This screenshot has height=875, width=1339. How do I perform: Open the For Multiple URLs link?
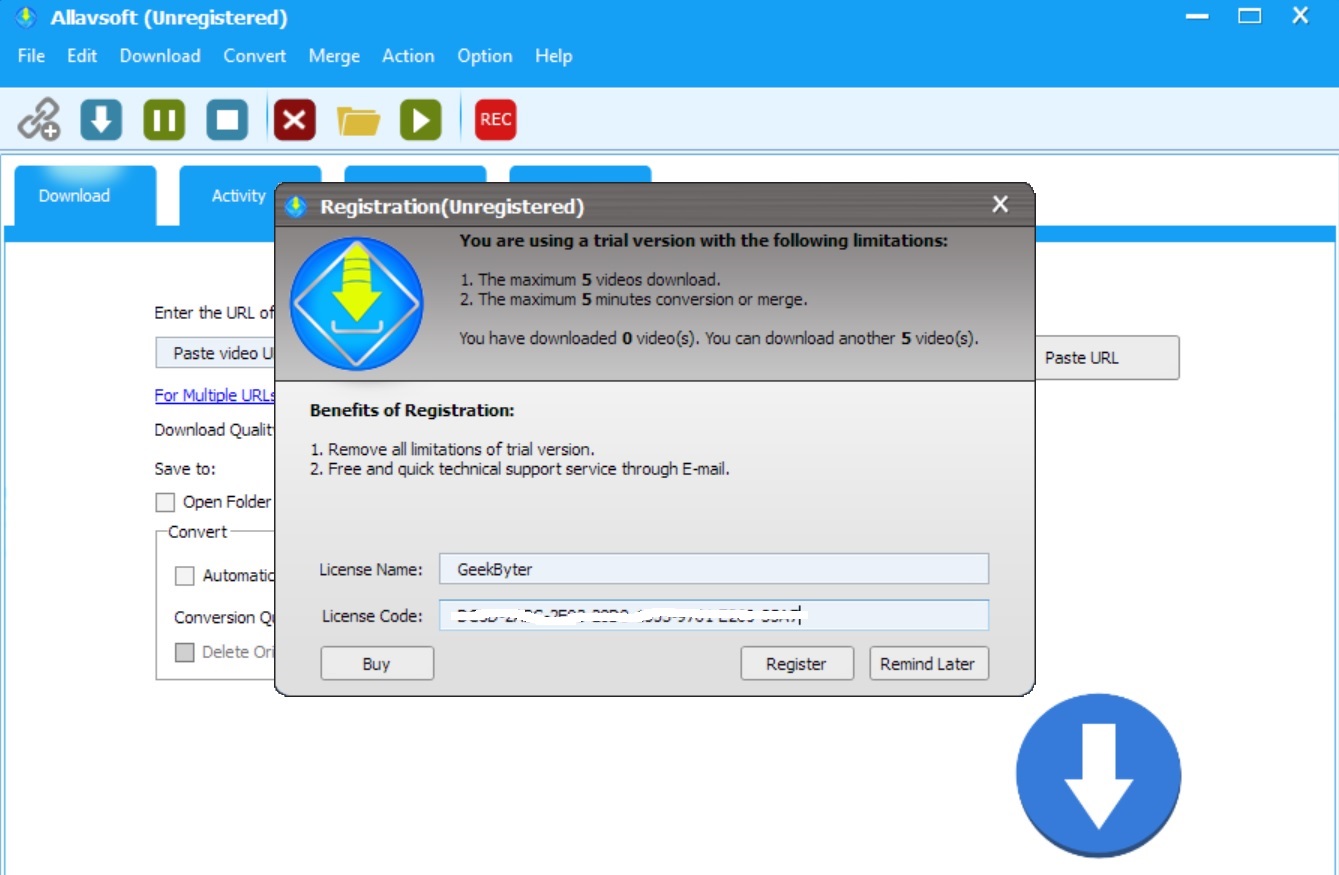[x=213, y=395]
